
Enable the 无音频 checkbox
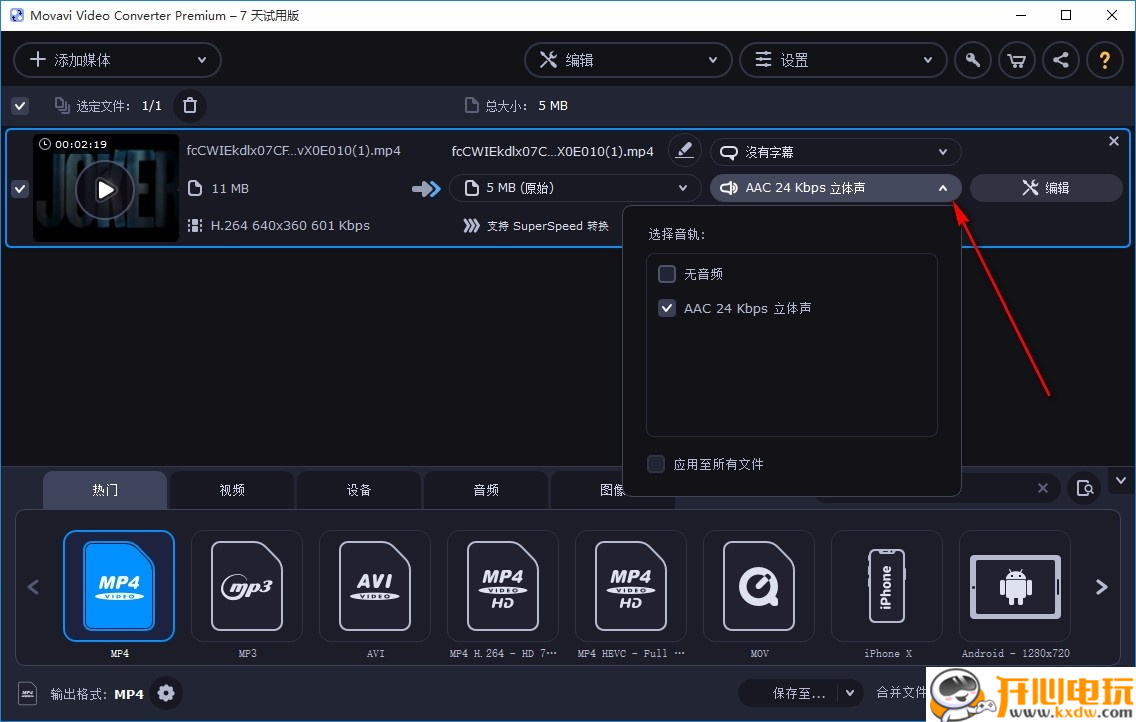(667, 274)
